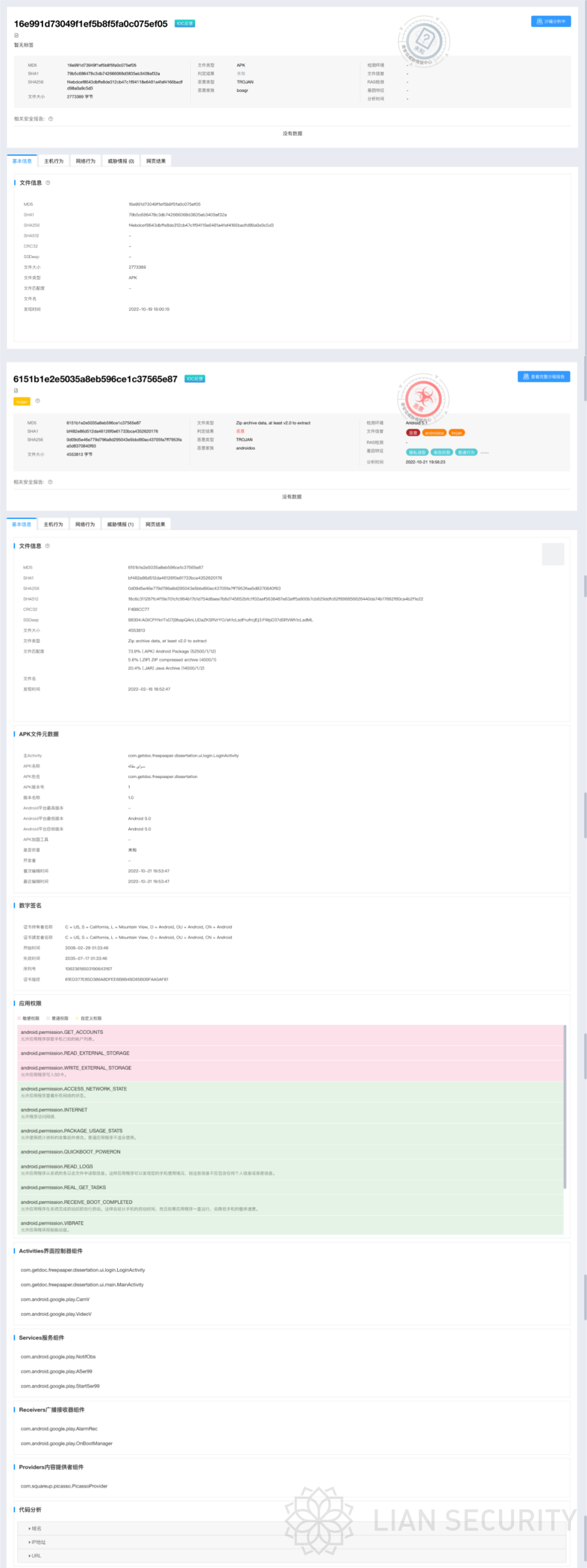Click the orange trojan reputation tag

457,433
